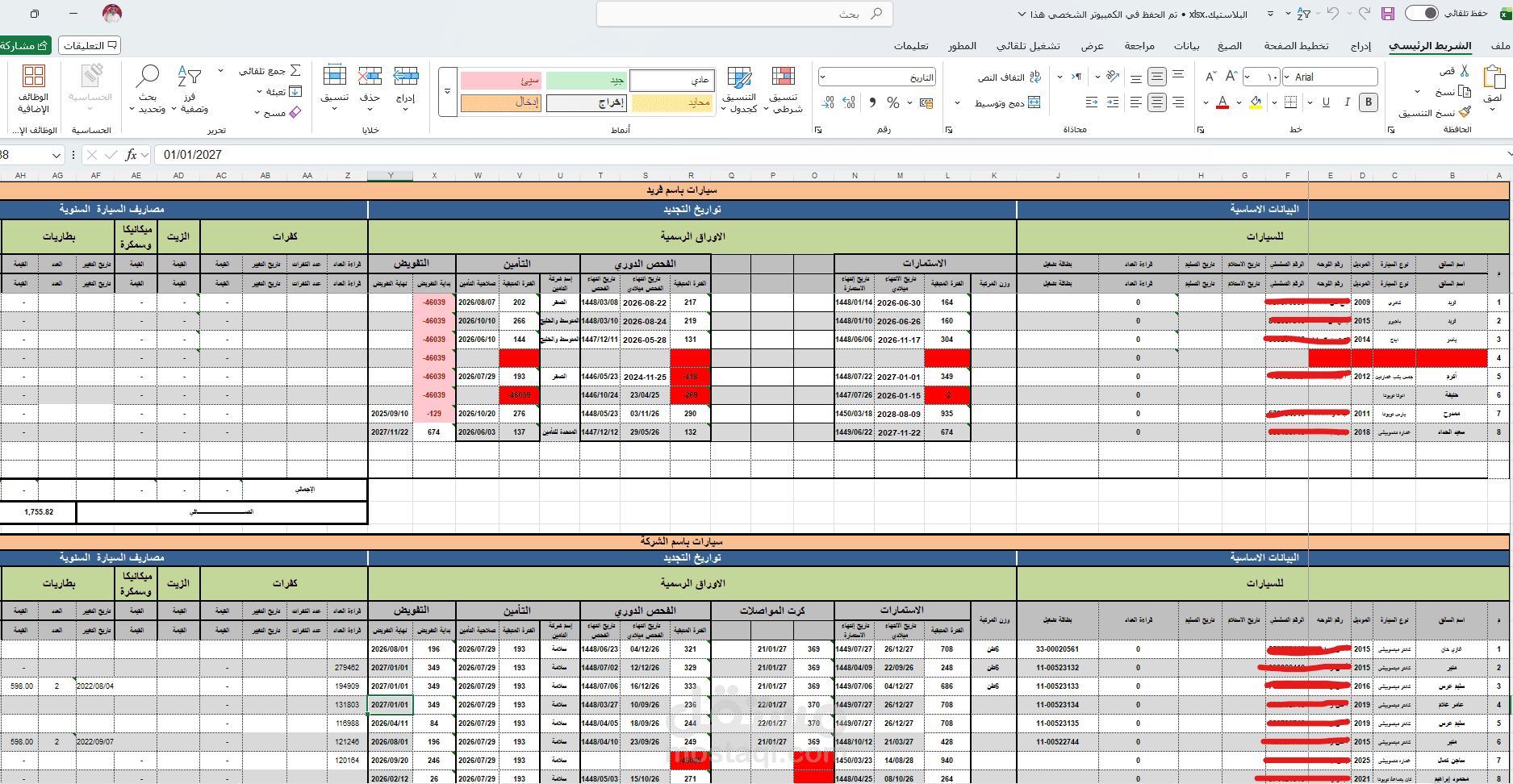The height and width of the screenshot is (784, 1513).
Task: Click the Undo arrow in the title bar
Action: click(x=1333, y=14)
